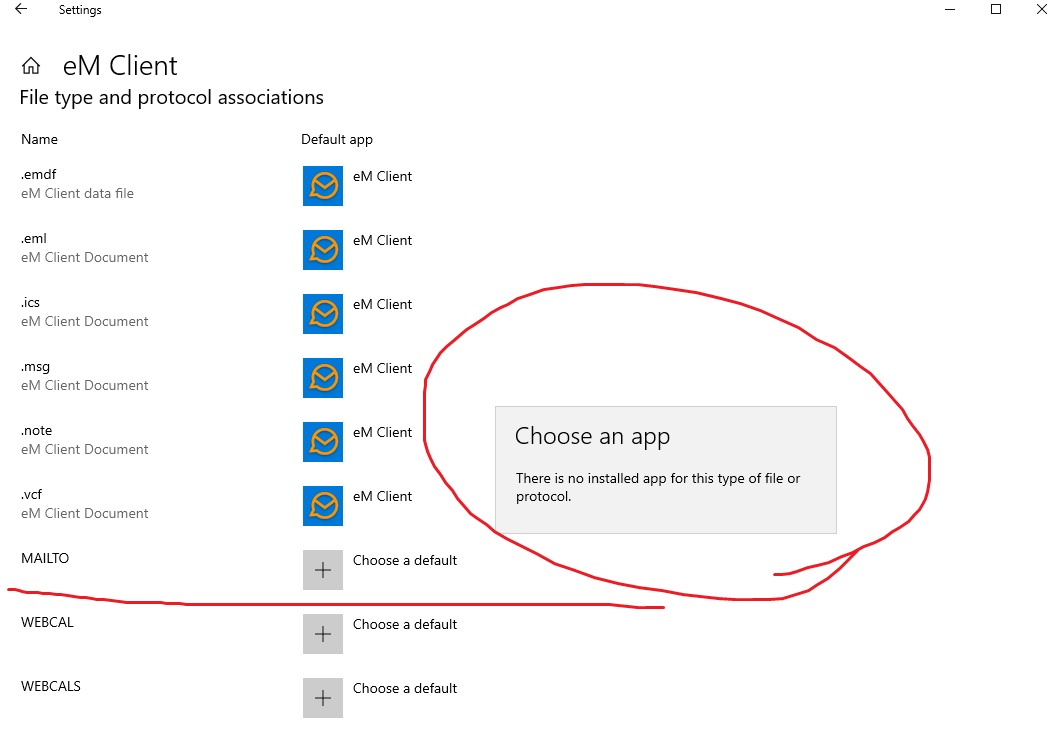Select the MAILTO protocol name
1059x745 pixels.
pos(45,559)
